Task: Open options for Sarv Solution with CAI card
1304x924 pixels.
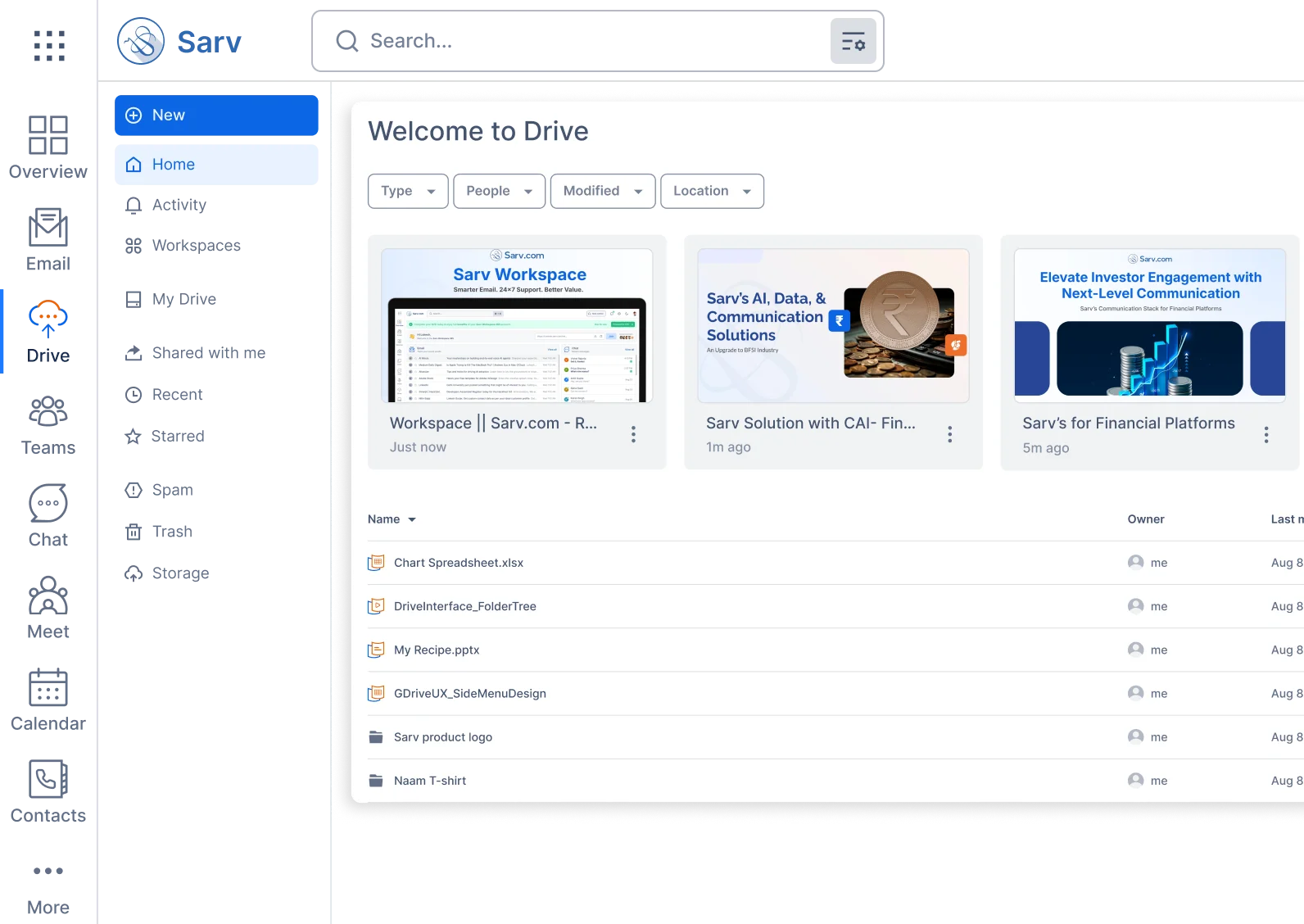Action: click(x=949, y=434)
